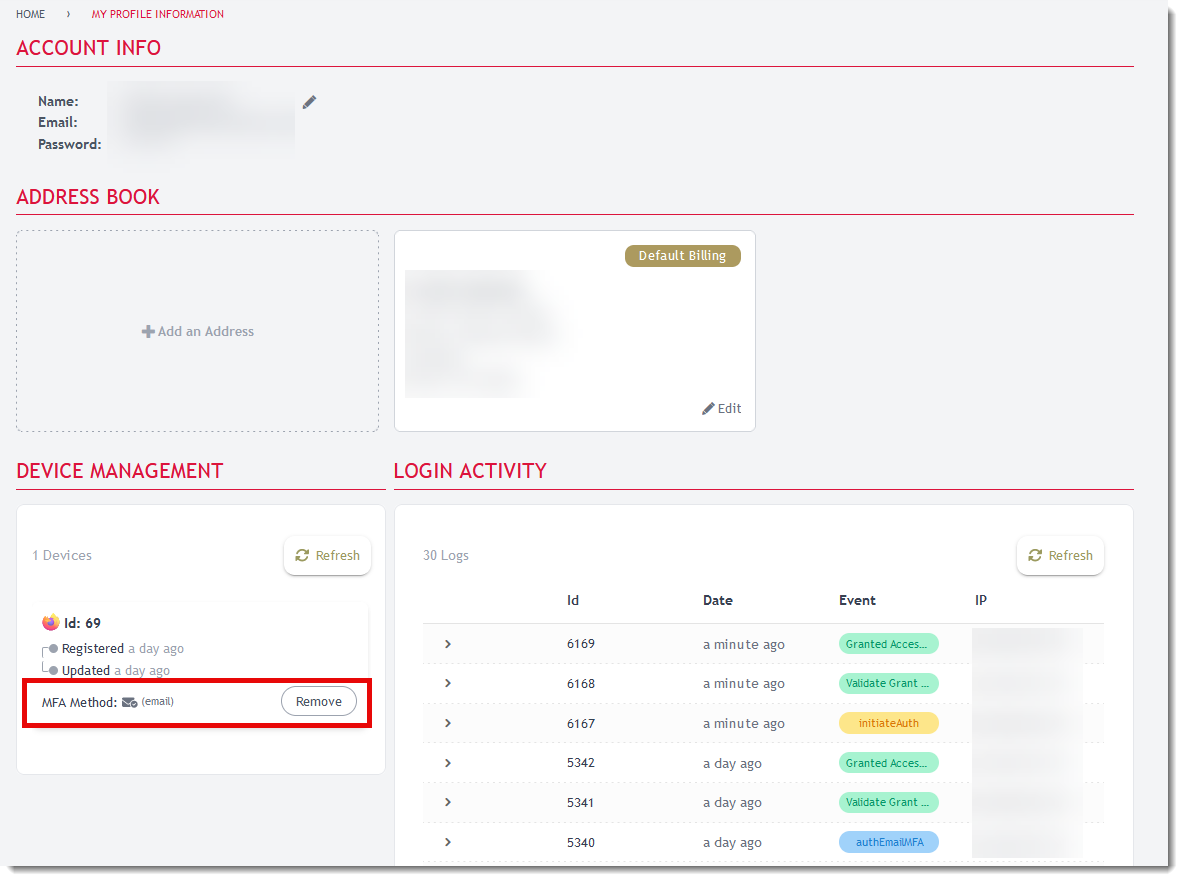
Task: Click the Account Info heading
Action: [88, 48]
